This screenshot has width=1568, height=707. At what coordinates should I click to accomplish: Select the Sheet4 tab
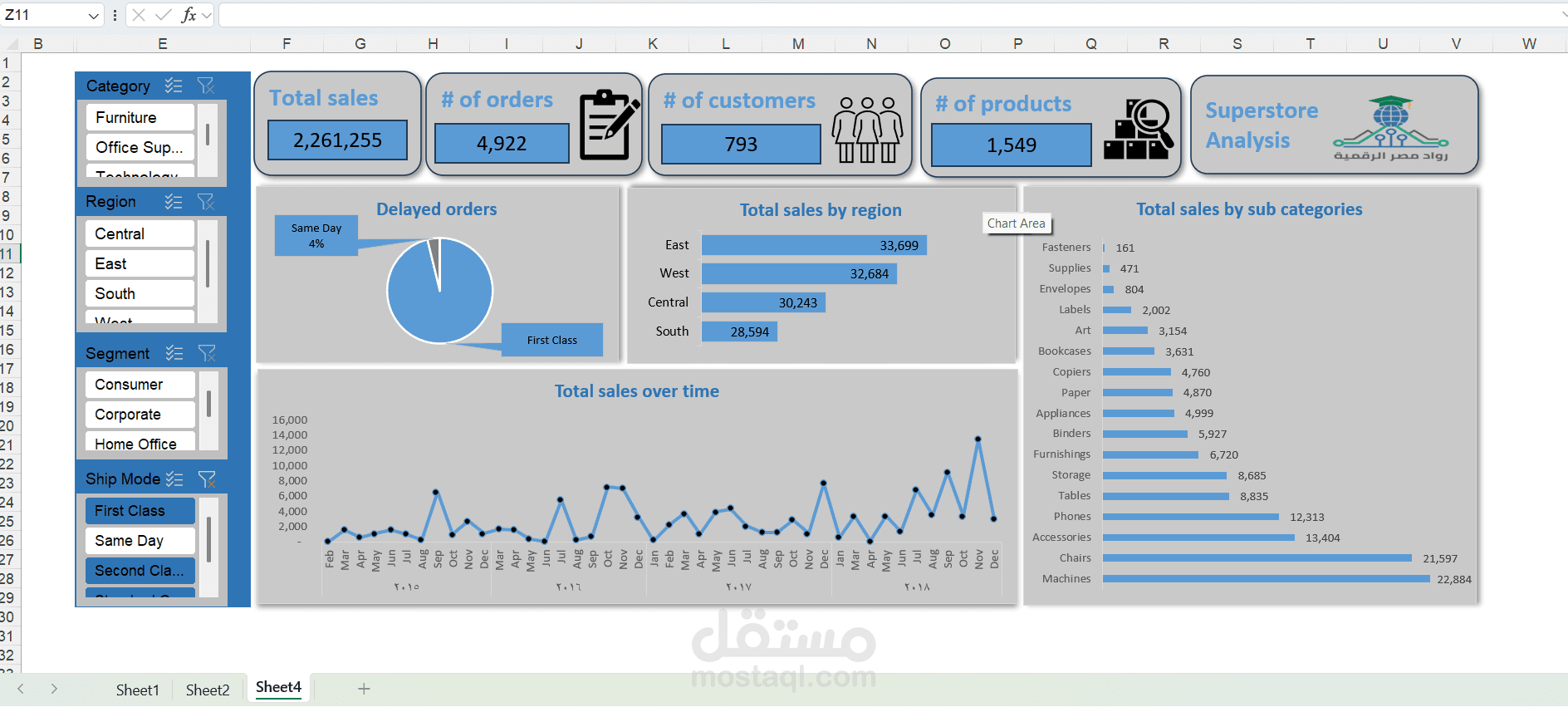point(278,687)
